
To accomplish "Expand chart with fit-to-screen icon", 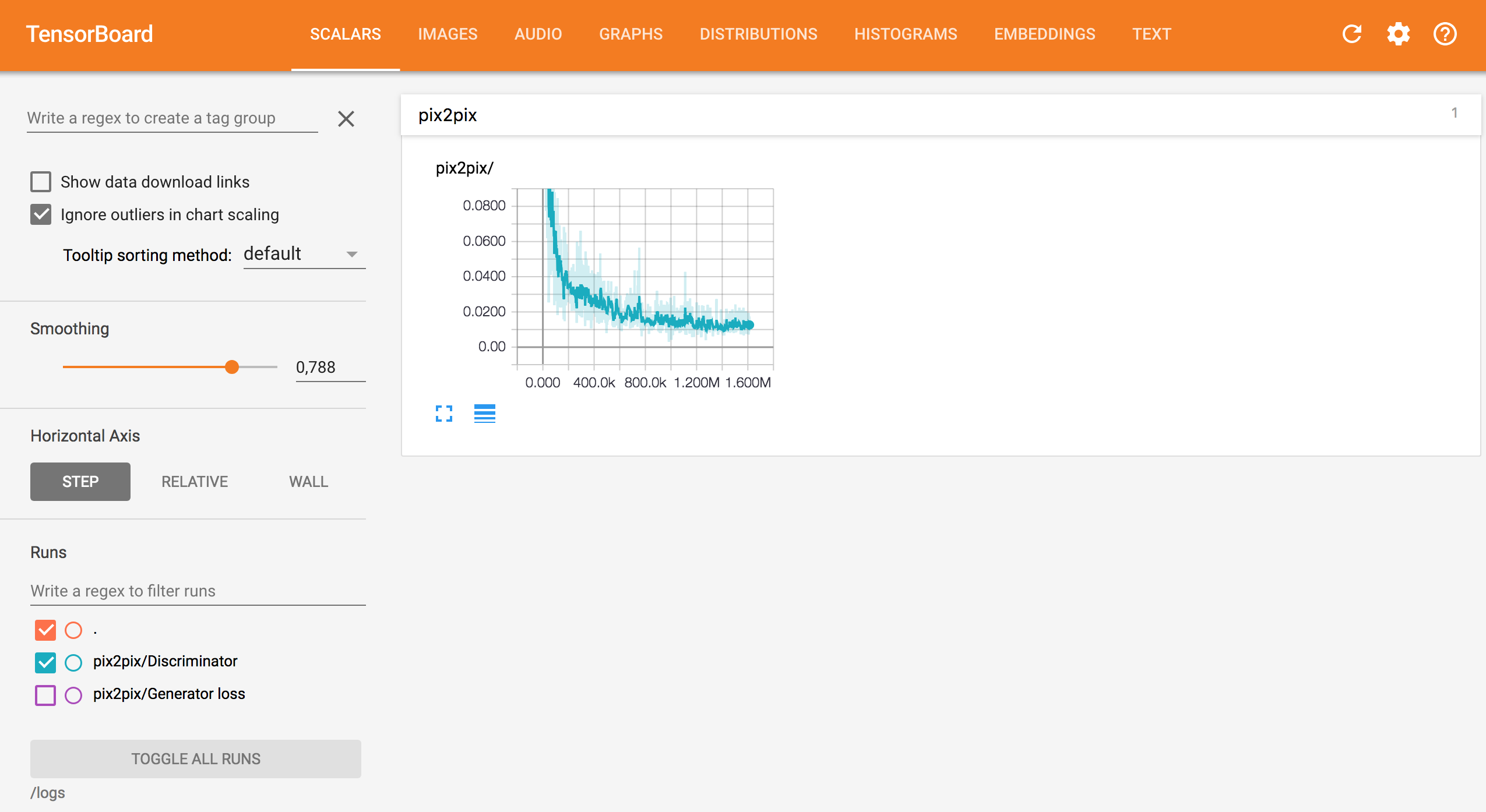I will [444, 414].
